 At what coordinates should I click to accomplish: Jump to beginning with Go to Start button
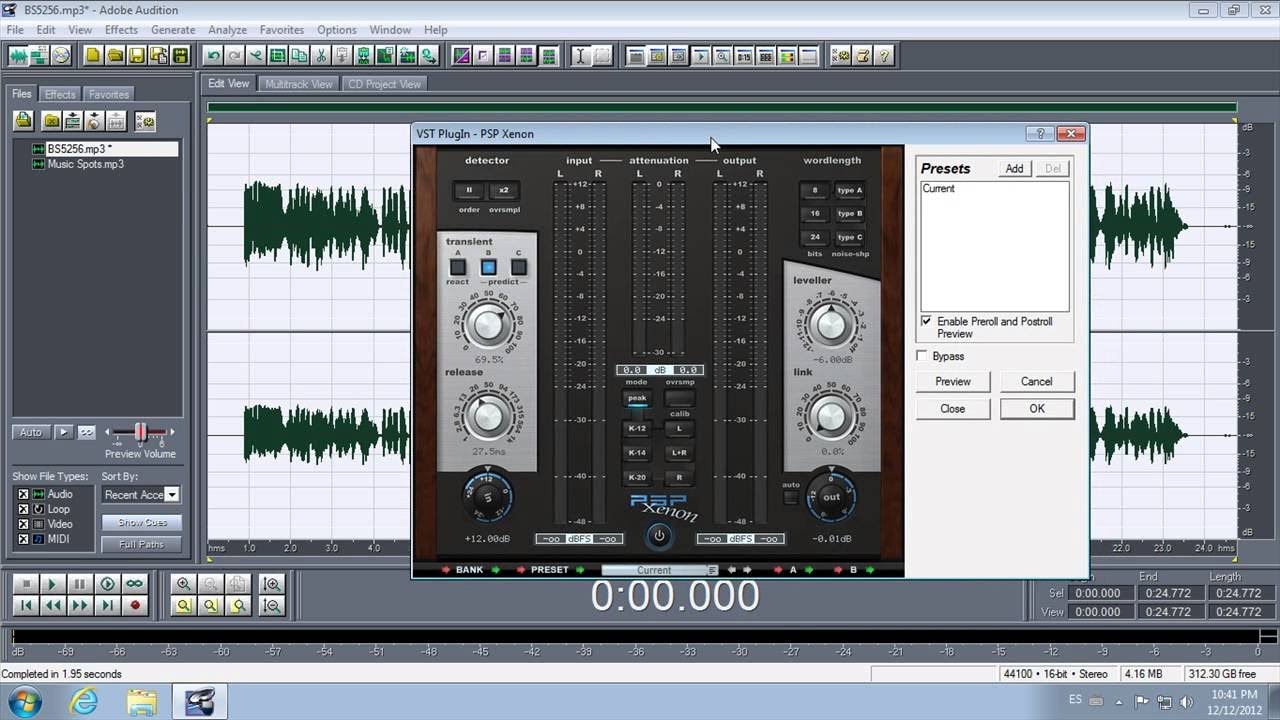pyautogui.click(x=26, y=605)
